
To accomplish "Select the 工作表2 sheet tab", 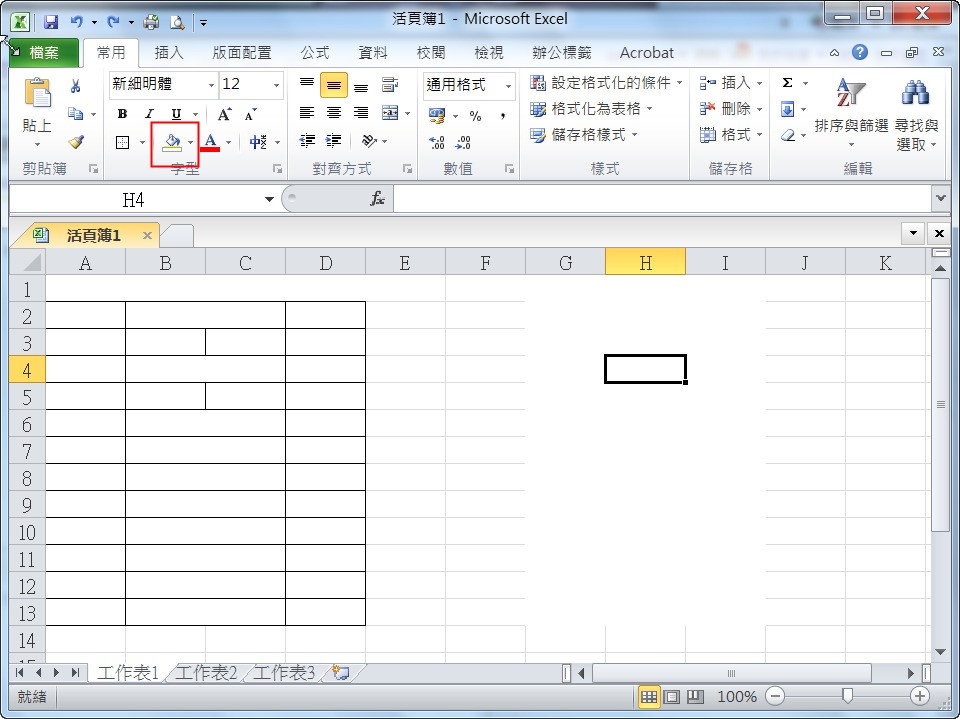I will tap(206, 673).
